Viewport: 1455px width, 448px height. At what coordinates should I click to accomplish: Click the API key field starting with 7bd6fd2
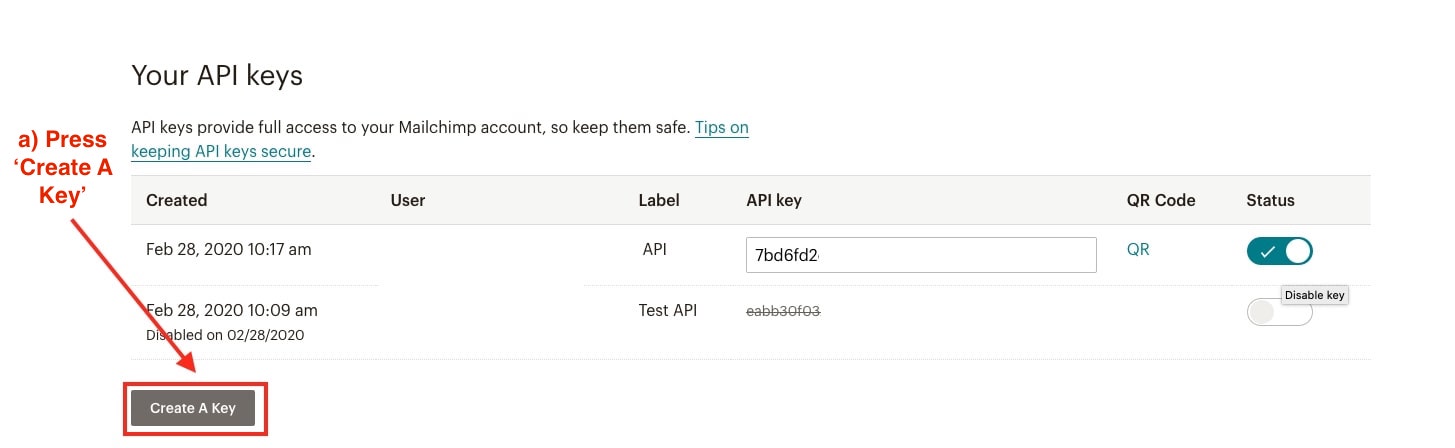click(x=920, y=255)
